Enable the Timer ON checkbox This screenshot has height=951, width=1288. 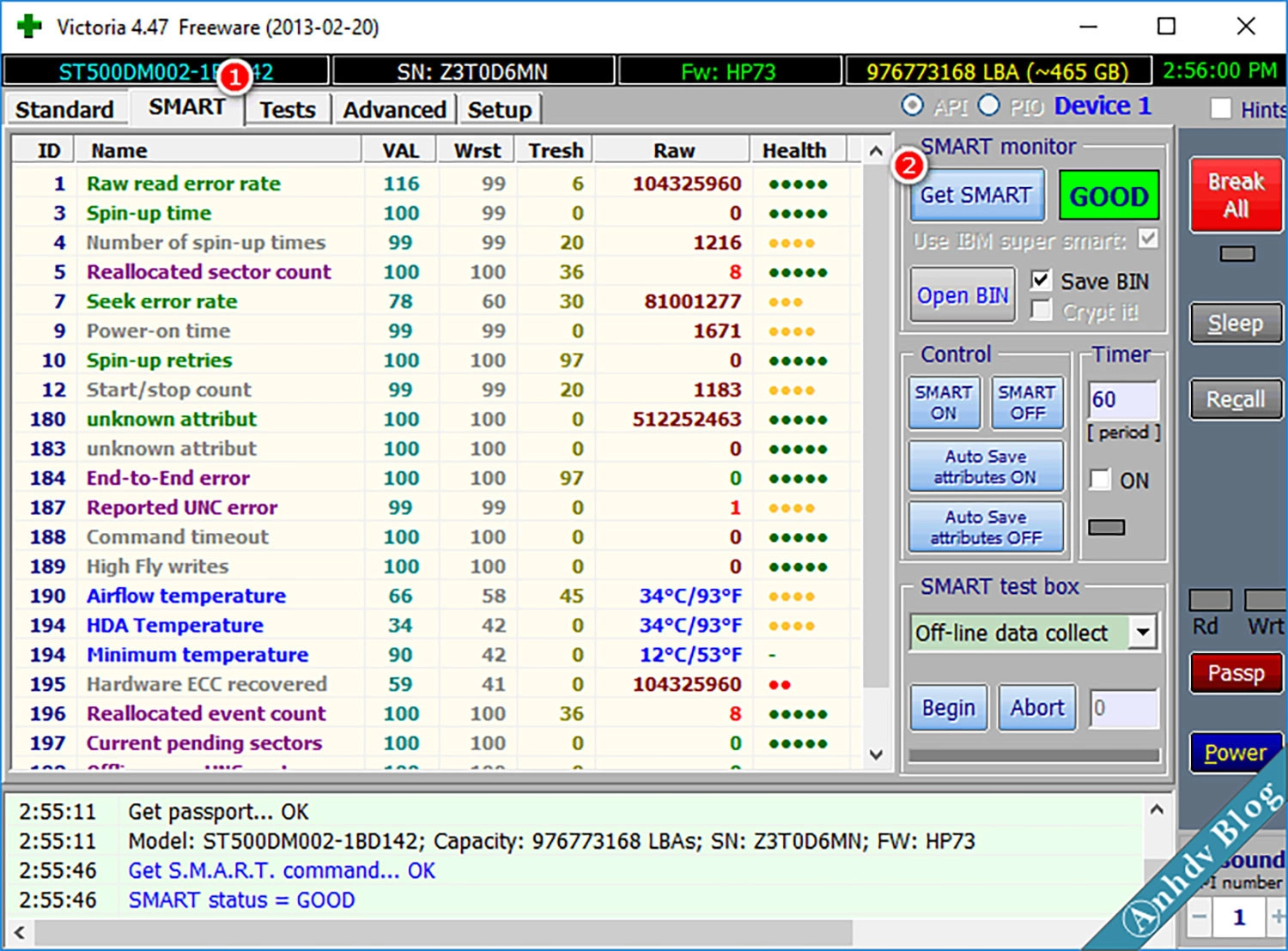tap(1100, 479)
